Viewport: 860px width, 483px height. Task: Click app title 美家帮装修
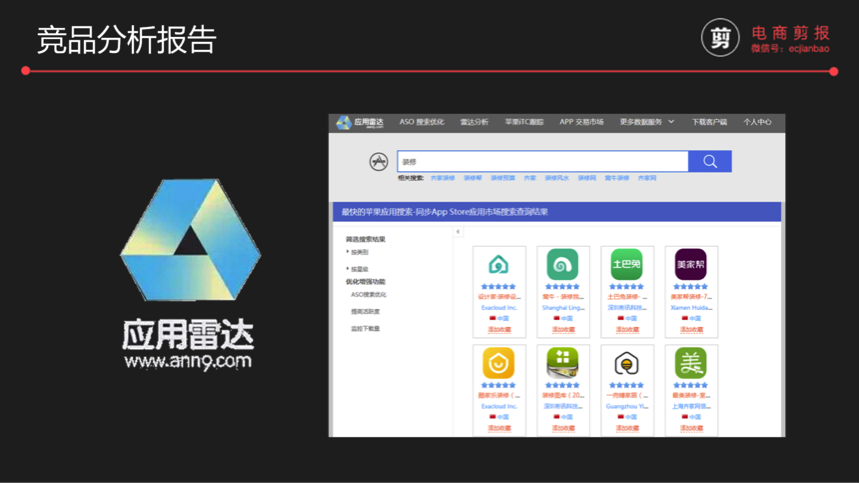691,297
